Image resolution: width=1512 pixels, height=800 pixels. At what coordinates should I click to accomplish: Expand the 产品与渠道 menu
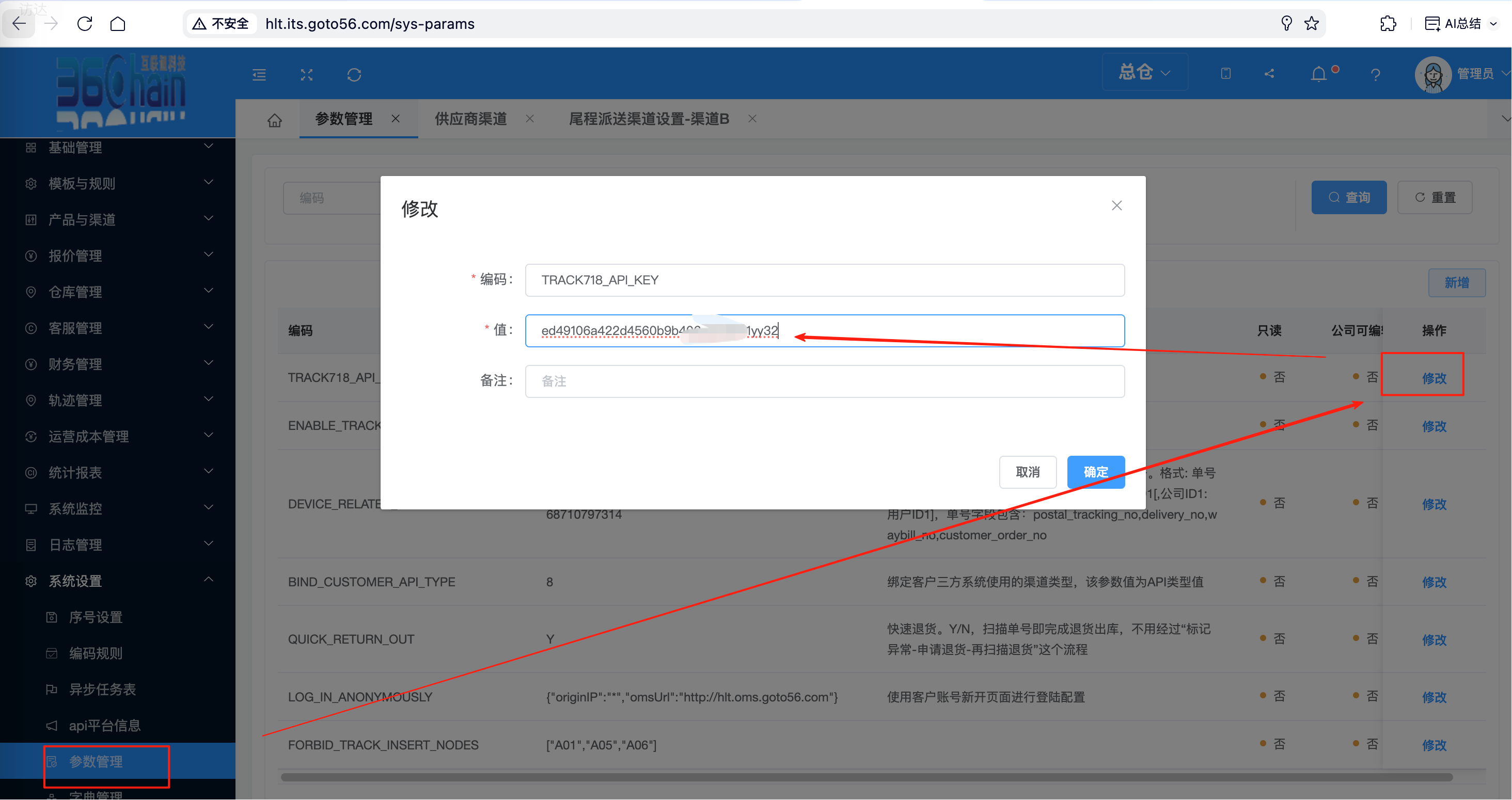tap(117, 219)
